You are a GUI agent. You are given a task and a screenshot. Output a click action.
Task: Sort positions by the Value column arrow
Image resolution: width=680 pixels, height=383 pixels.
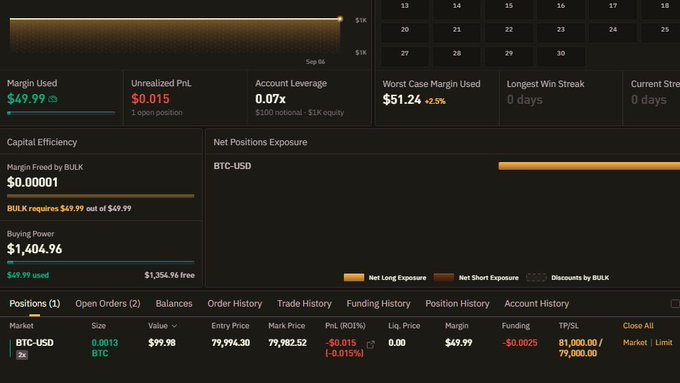point(174,326)
